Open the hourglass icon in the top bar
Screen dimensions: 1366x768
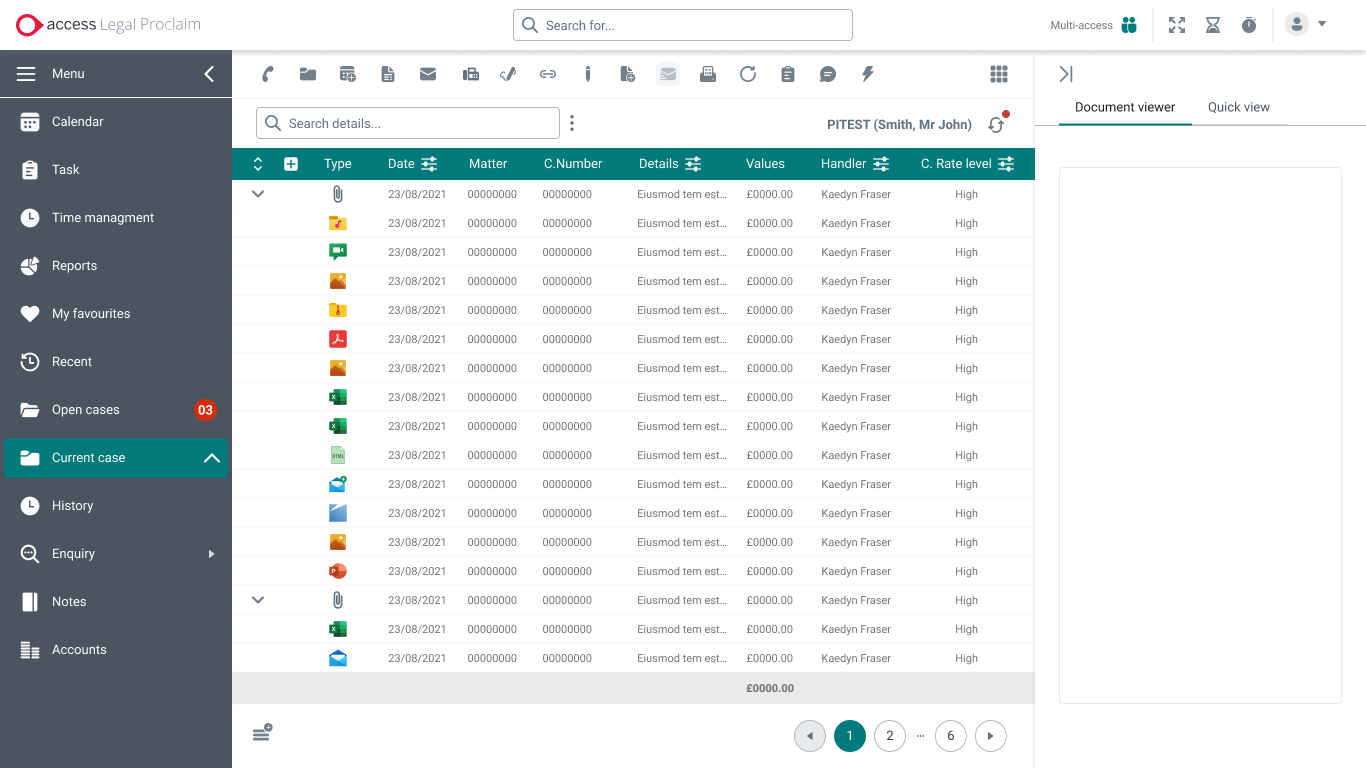coord(1213,25)
